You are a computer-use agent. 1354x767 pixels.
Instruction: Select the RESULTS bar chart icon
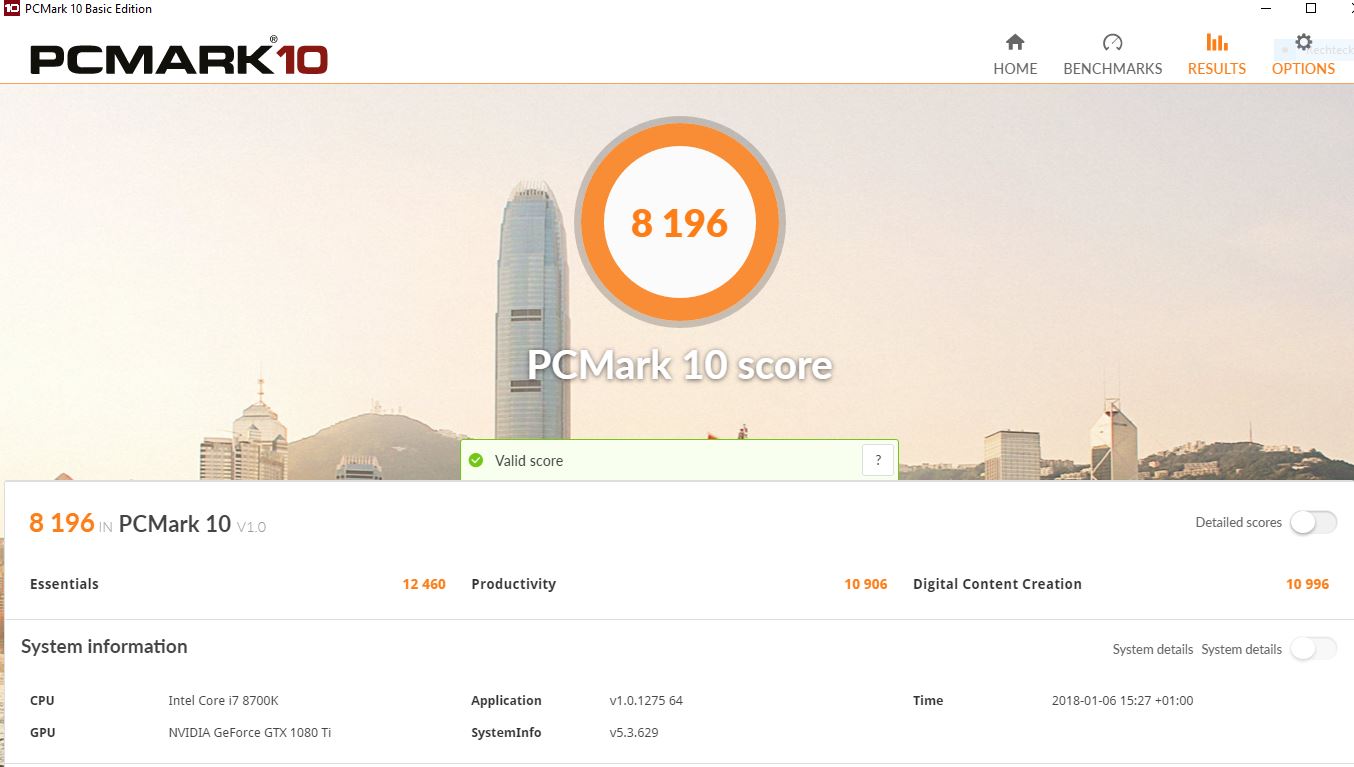point(1217,42)
